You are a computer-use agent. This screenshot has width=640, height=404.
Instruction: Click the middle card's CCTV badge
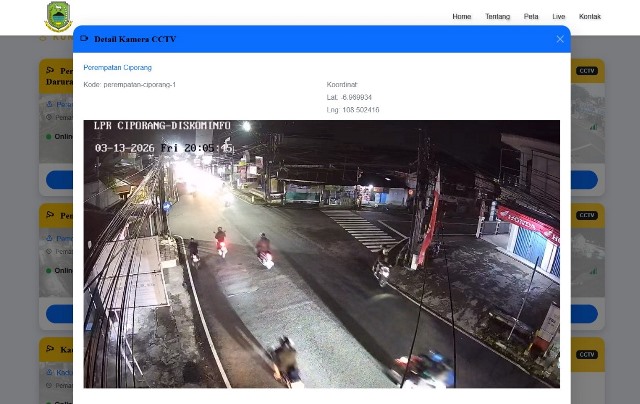pos(587,215)
